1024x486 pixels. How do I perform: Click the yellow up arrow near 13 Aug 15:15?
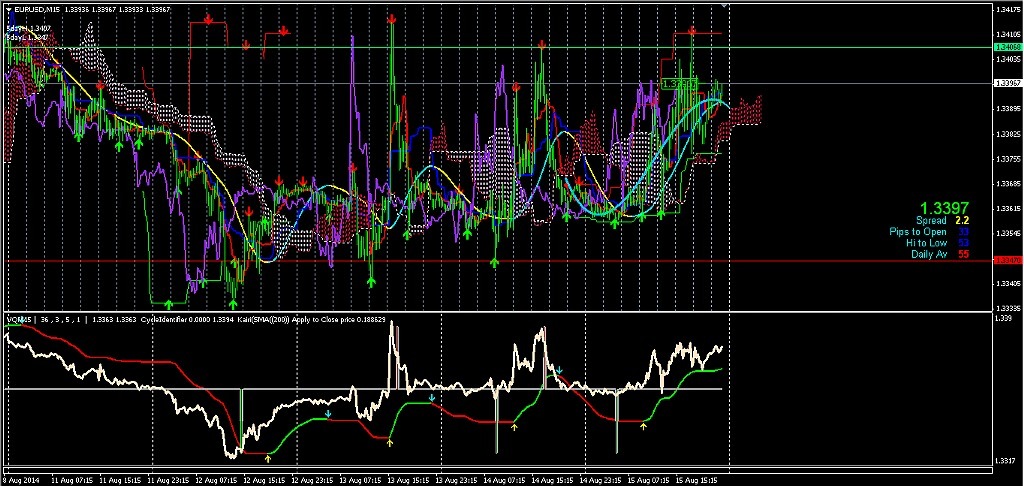pos(390,443)
